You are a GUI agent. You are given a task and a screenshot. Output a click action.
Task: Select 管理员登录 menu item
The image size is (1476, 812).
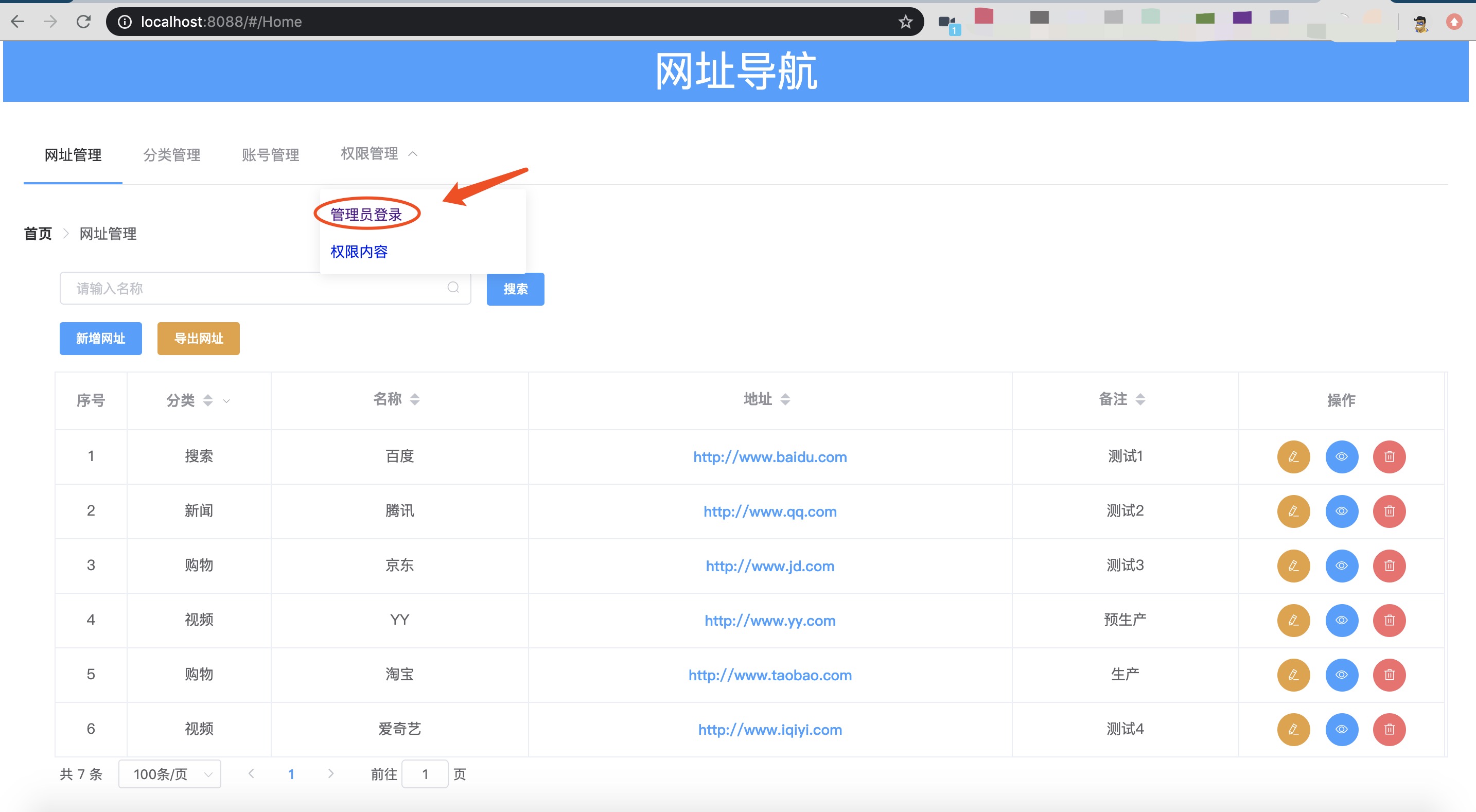click(x=366, y=214)
